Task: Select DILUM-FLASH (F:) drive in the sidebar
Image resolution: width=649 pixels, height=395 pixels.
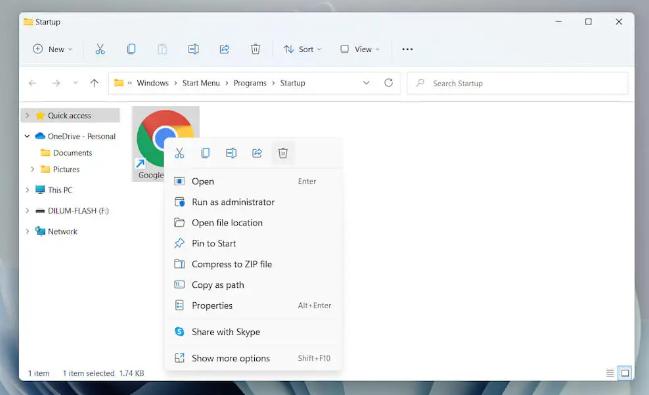Action: (78, 211)
